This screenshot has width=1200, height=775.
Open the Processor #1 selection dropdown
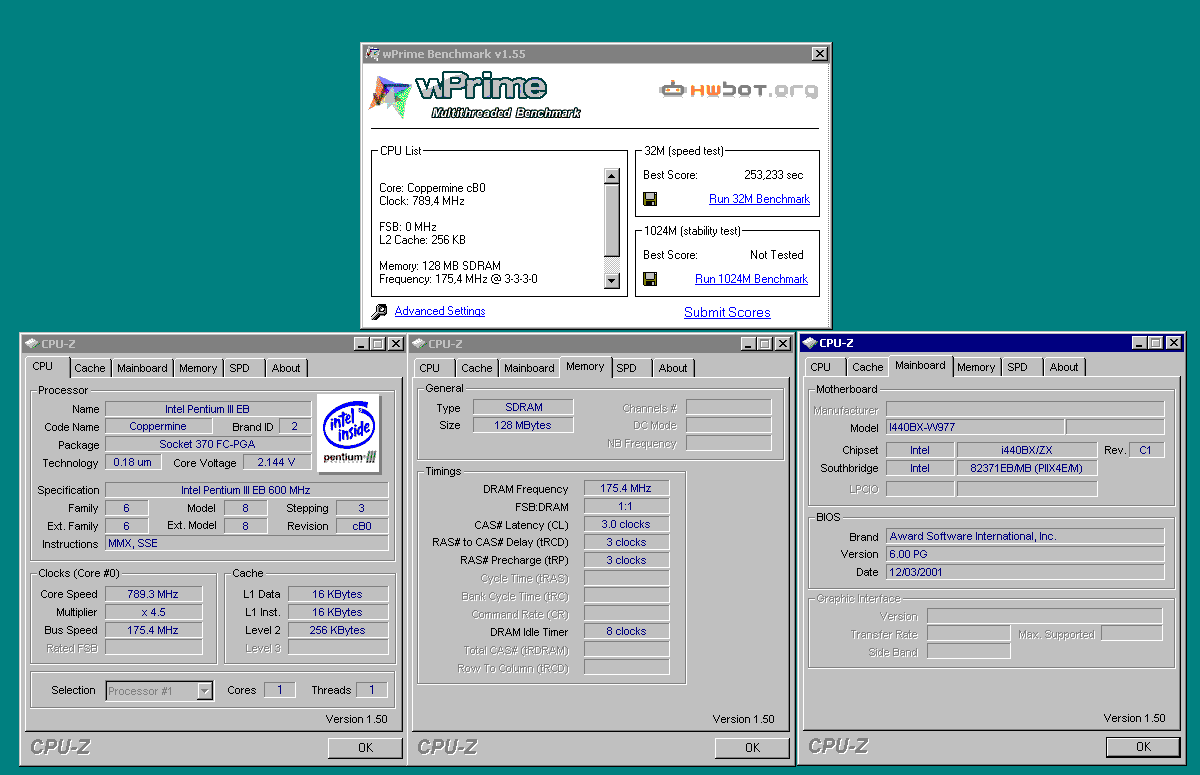(x=205, y=691)
